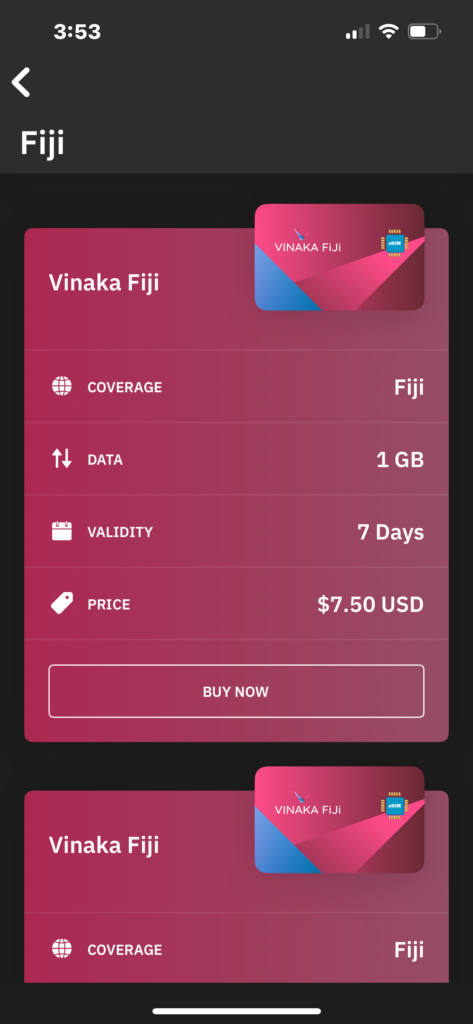Open the first Vinaka Fiji card image

[x=339, y=257]
